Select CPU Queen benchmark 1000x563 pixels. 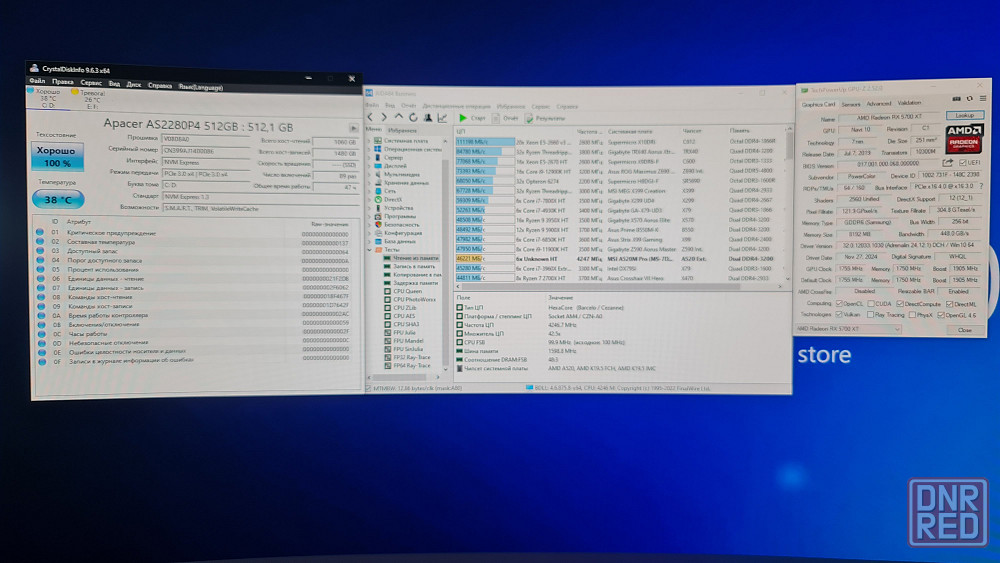click(402, 291)
